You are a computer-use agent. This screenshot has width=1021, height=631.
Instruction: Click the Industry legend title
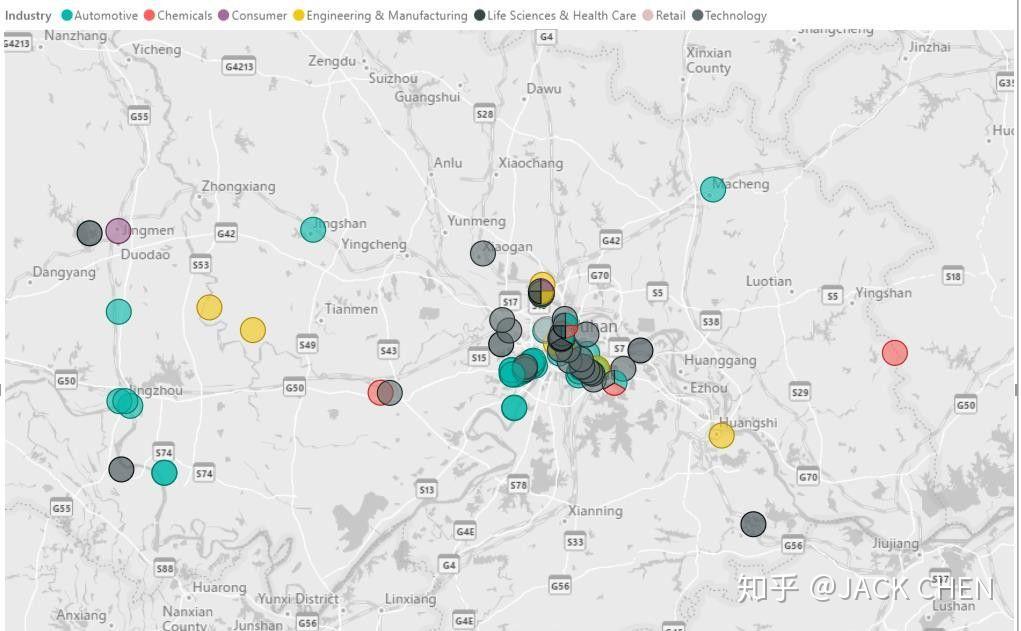(x=28, y=16)
